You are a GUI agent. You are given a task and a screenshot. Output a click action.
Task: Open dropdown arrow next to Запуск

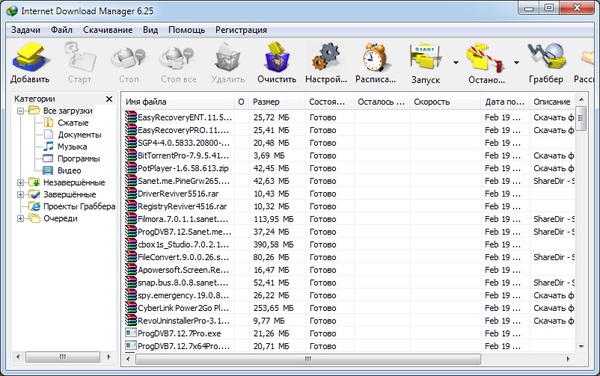tap(456, 62)
